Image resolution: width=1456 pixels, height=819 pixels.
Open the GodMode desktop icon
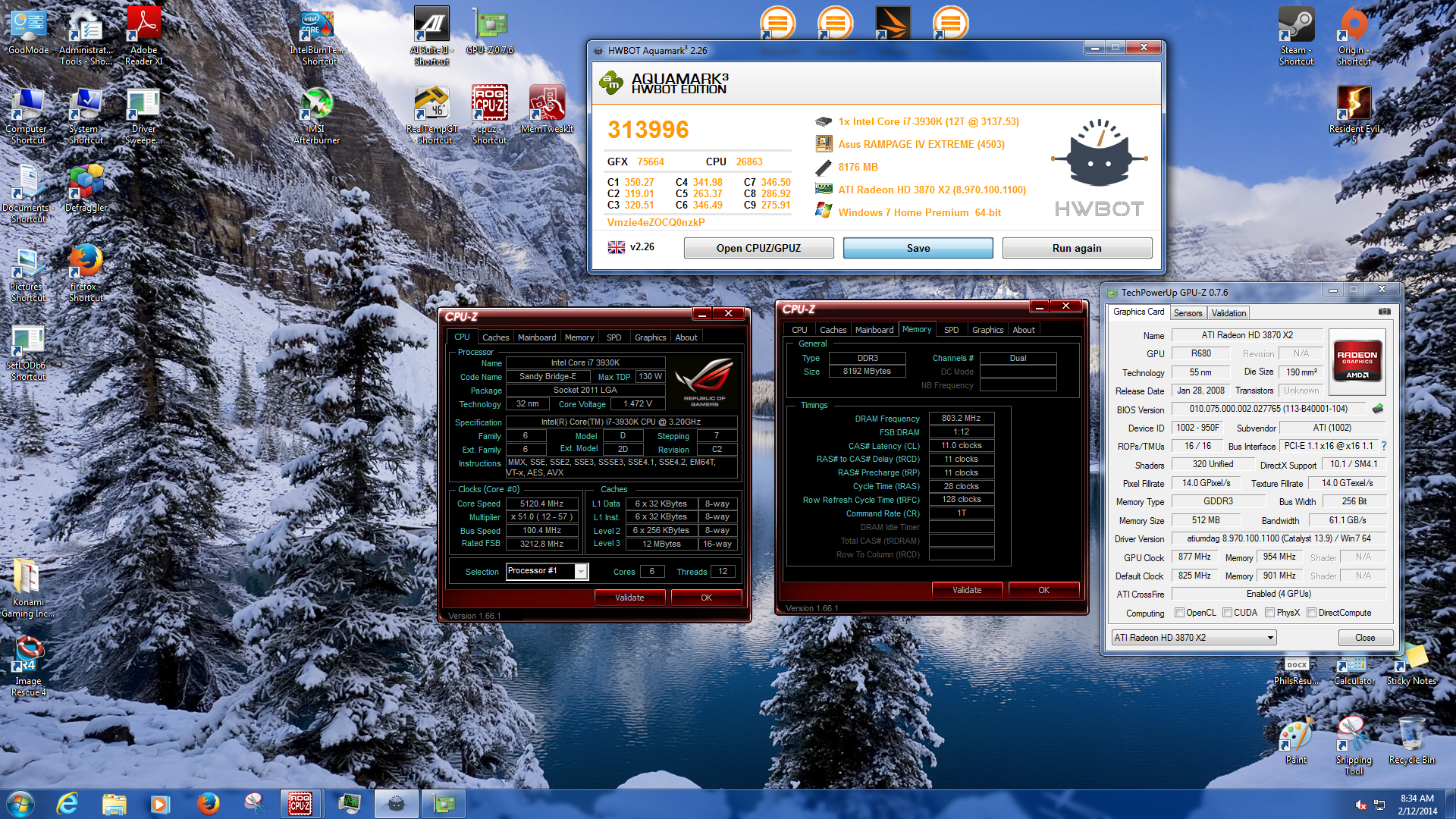pos(29,32)
